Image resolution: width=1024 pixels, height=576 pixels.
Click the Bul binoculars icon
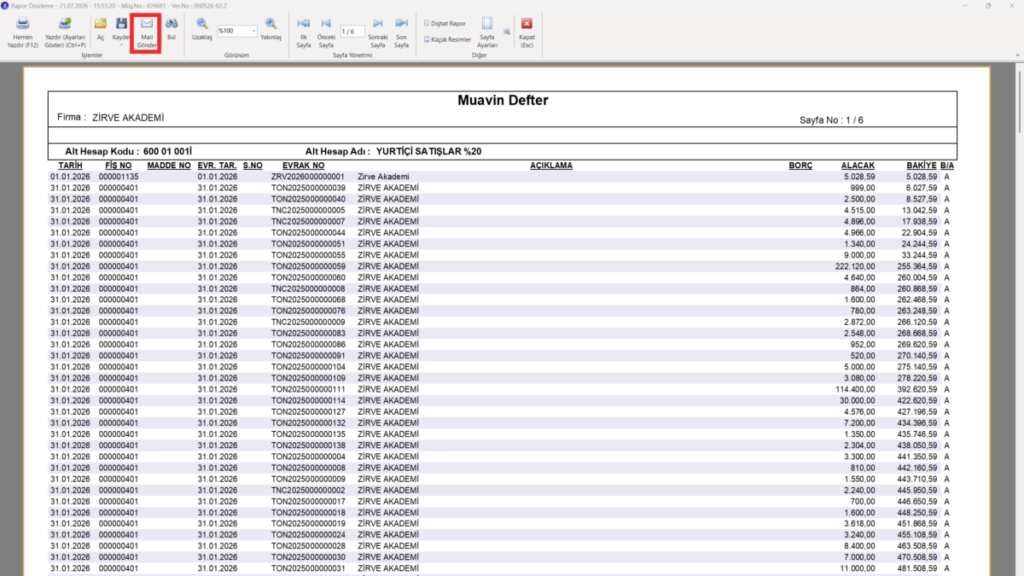click(x=172, y=24)
